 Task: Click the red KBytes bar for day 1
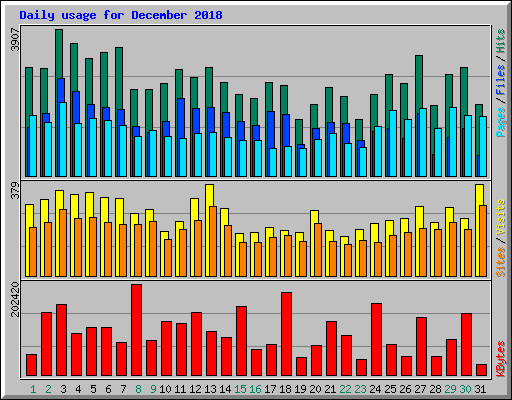31,365
